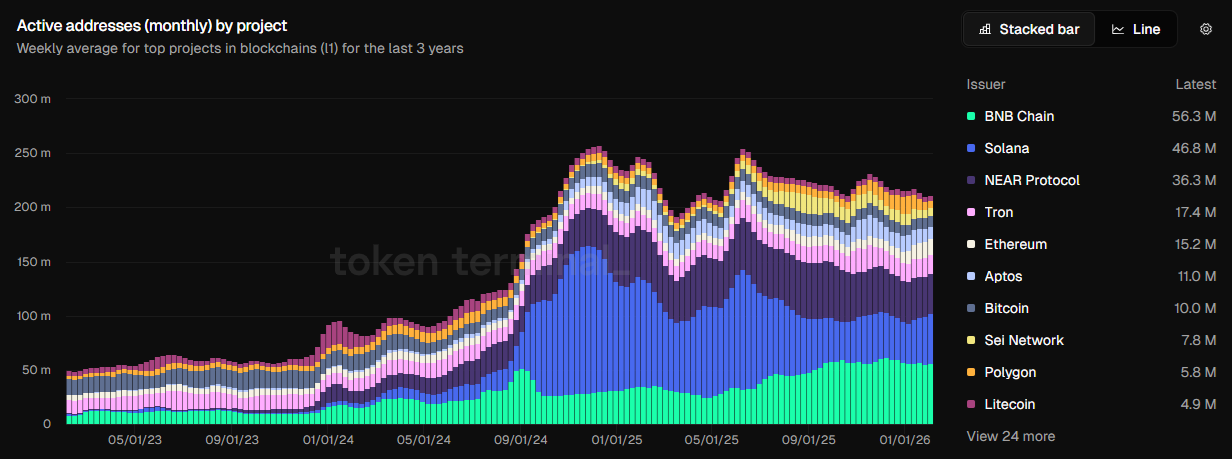Click the Sei Network legend dot

coord(971,341)
